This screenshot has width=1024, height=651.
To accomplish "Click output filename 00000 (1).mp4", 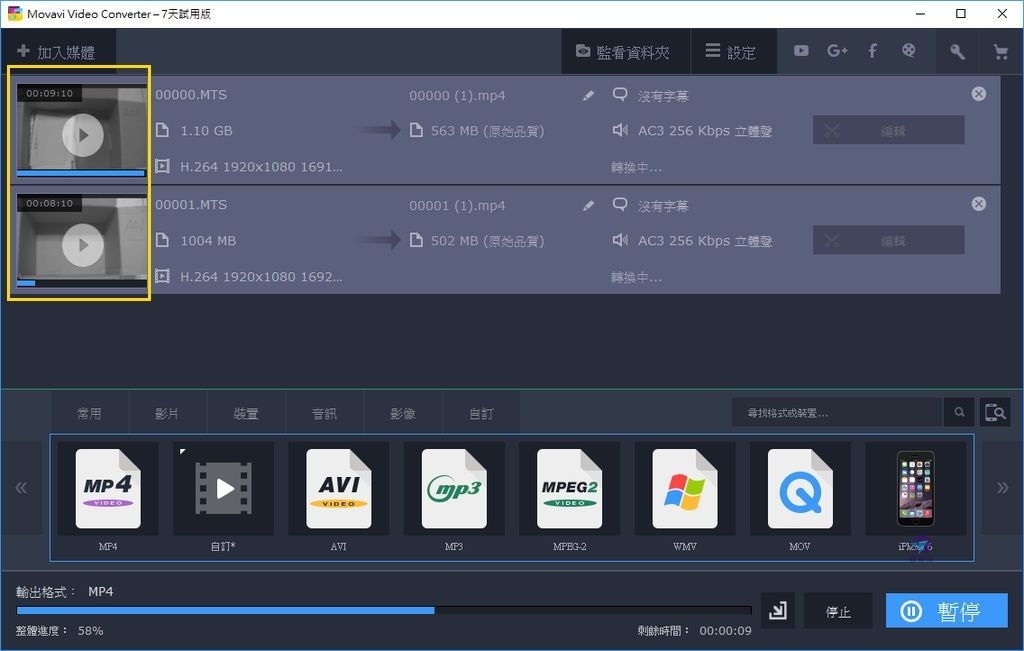I will [x=457, y=95].
